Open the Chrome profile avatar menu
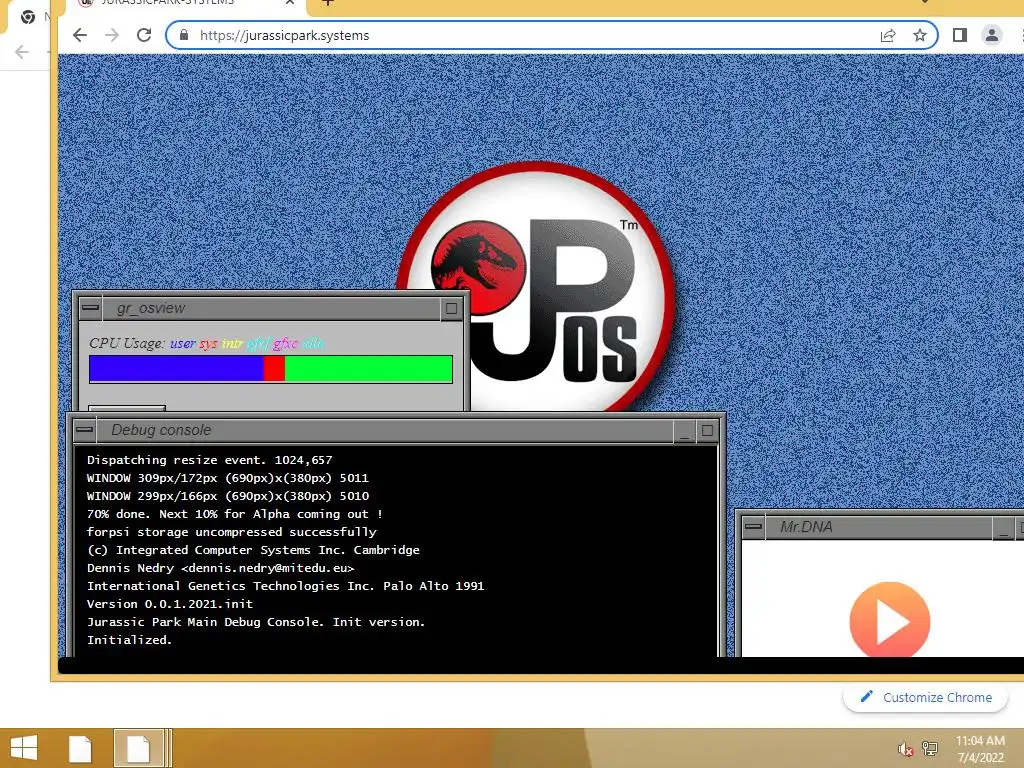This screenshot has height=768, width=1024. (991, 35)
